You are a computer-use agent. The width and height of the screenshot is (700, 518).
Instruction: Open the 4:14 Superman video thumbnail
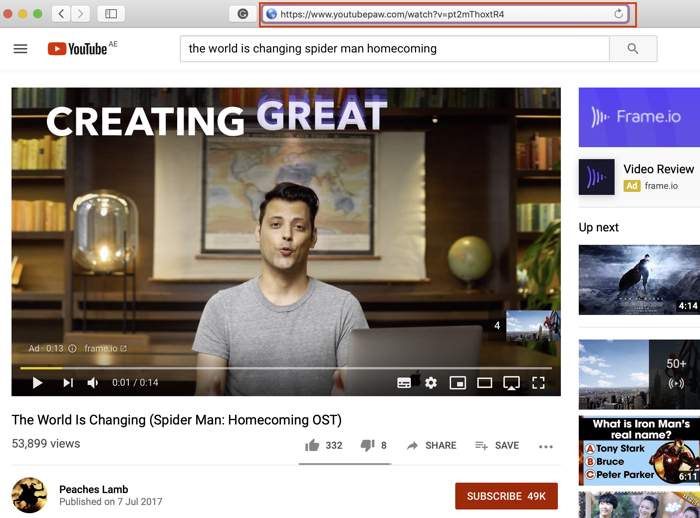[x=639, y=280]
